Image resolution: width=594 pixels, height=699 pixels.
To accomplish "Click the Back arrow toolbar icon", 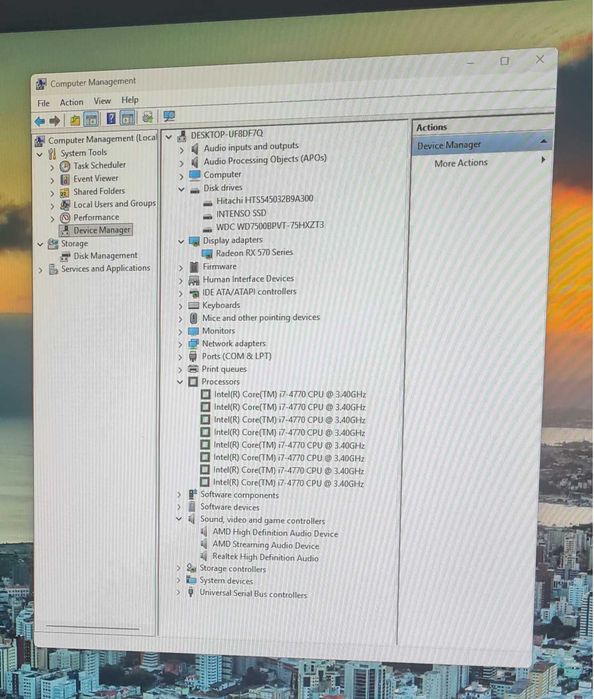I will (x=40, y=121).
